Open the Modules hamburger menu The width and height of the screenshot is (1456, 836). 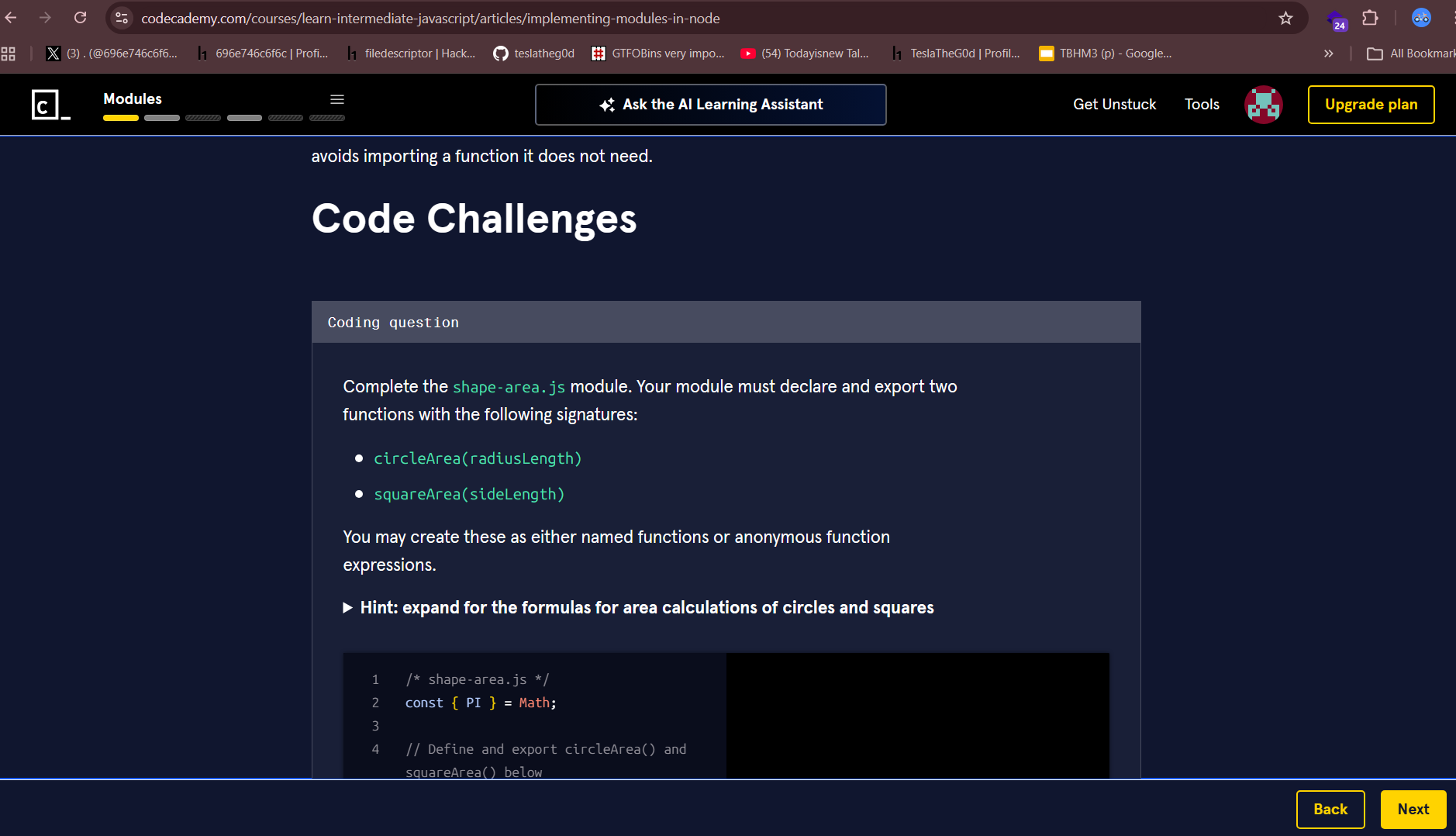click(x=337, y=99)
